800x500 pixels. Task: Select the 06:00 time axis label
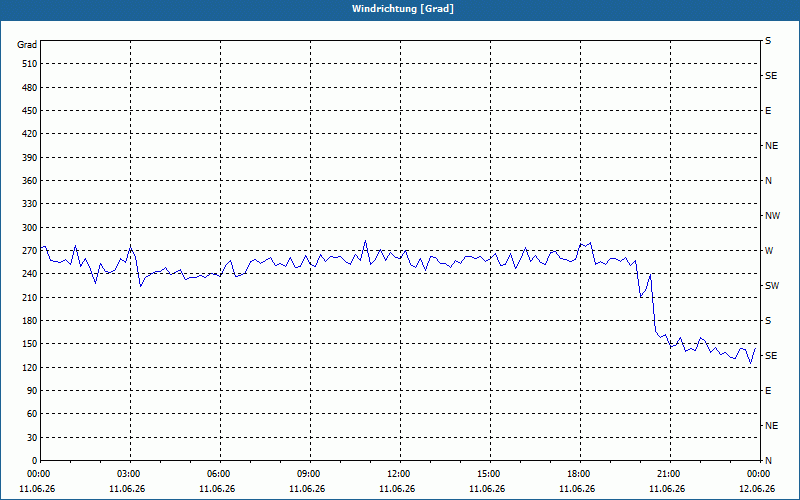[220, 474]
